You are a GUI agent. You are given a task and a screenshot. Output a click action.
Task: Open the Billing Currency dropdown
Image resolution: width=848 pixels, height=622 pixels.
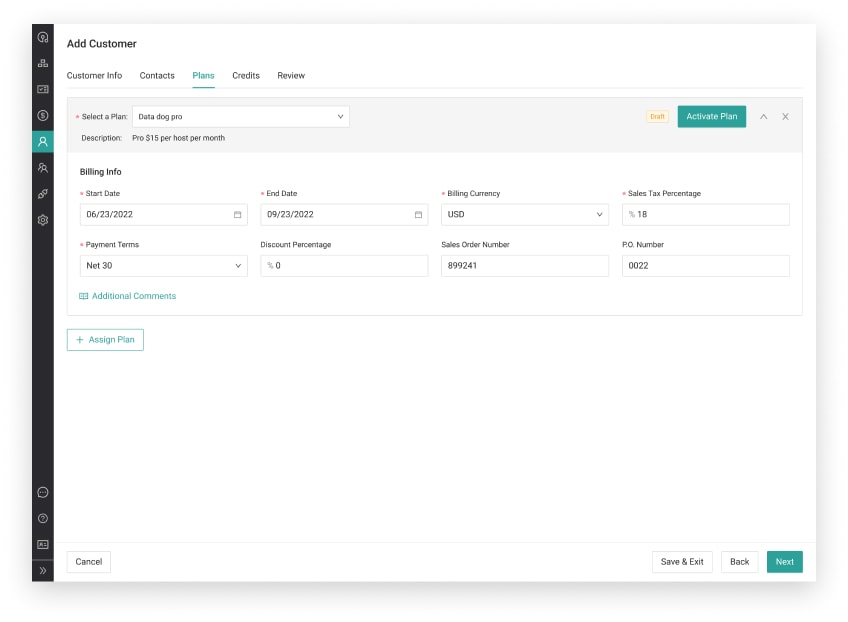click(x=524, y=215)
